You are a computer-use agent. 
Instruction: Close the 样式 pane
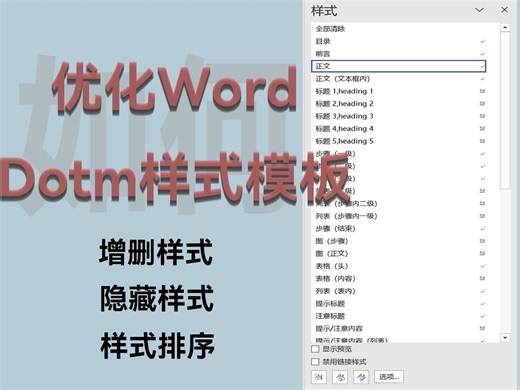(x=505, y=10)
